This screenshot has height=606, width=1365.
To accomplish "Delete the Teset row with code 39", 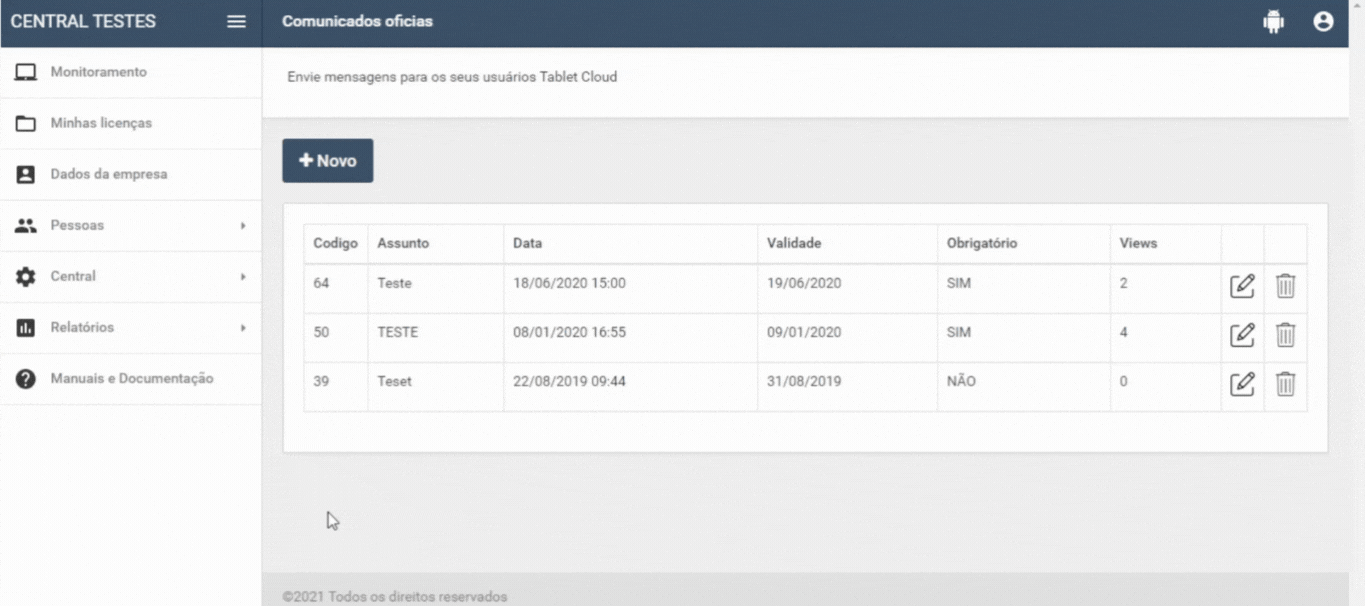I will pyautogui.click(x=1285, y=384).
